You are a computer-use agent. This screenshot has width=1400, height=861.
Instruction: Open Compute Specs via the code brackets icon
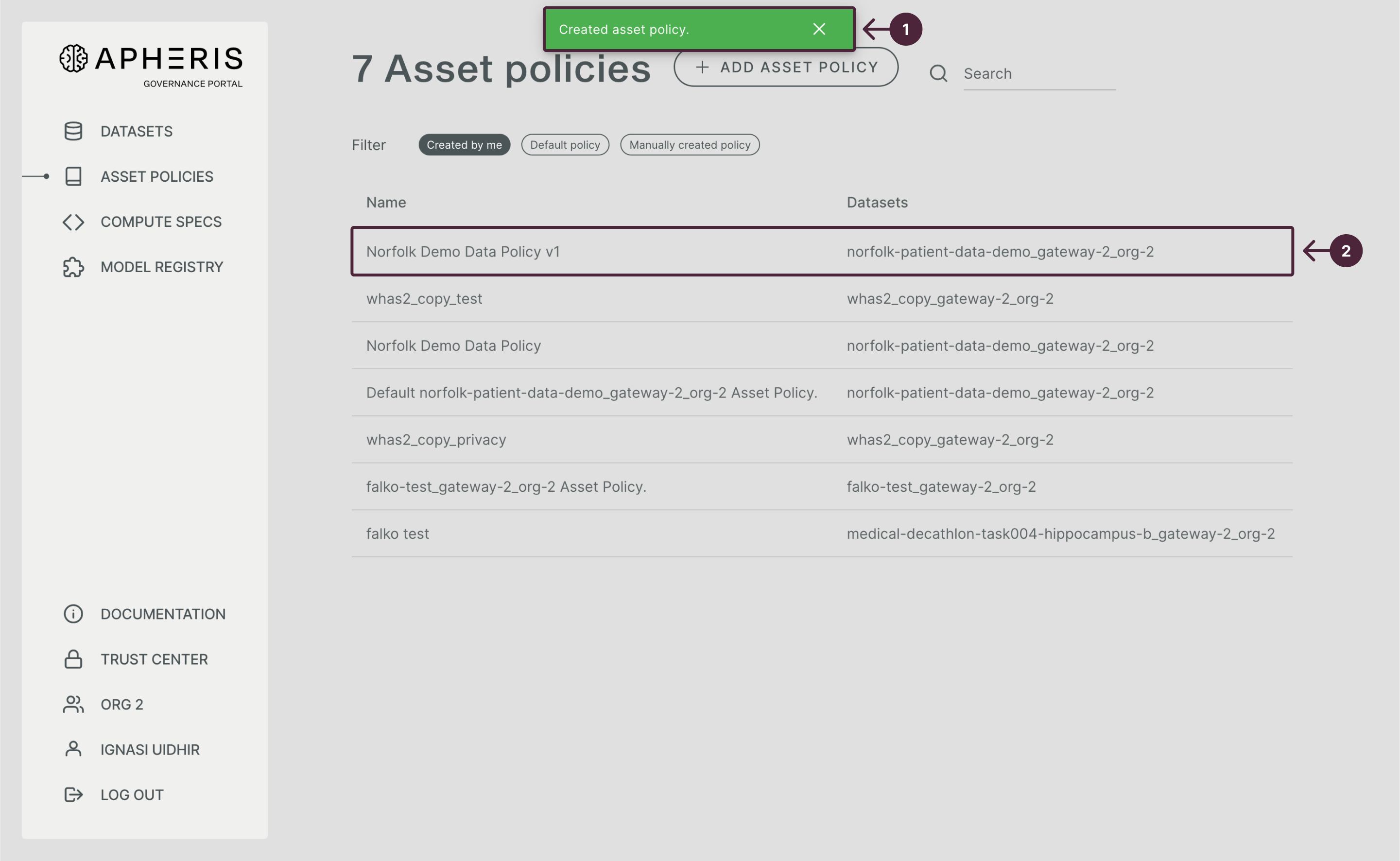coord(73,222)
